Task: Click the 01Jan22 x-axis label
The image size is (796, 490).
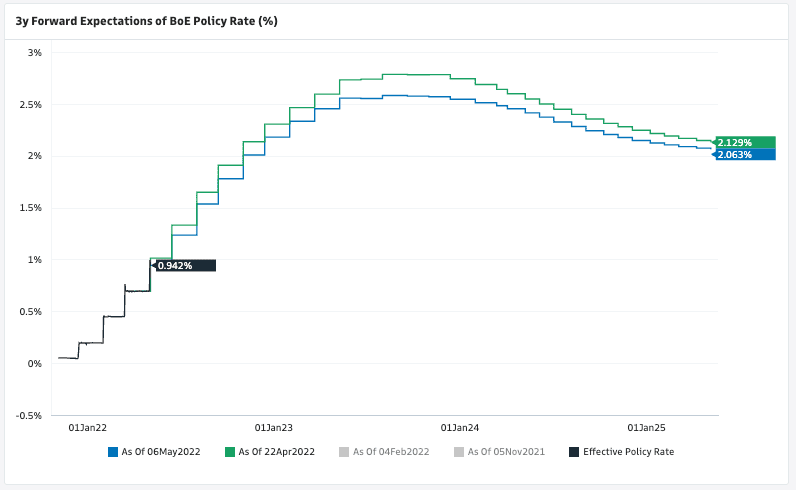Action: click(87, 428)
